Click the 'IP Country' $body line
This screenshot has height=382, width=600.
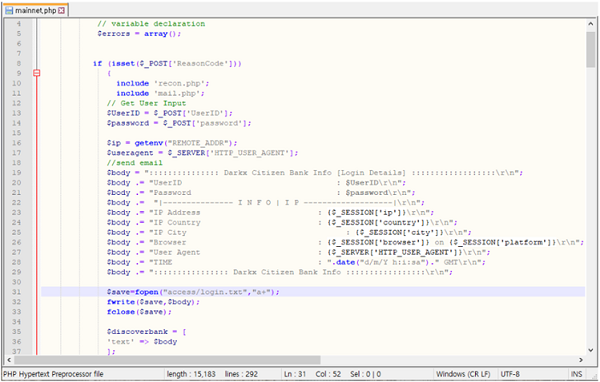(x=282, y=222)
